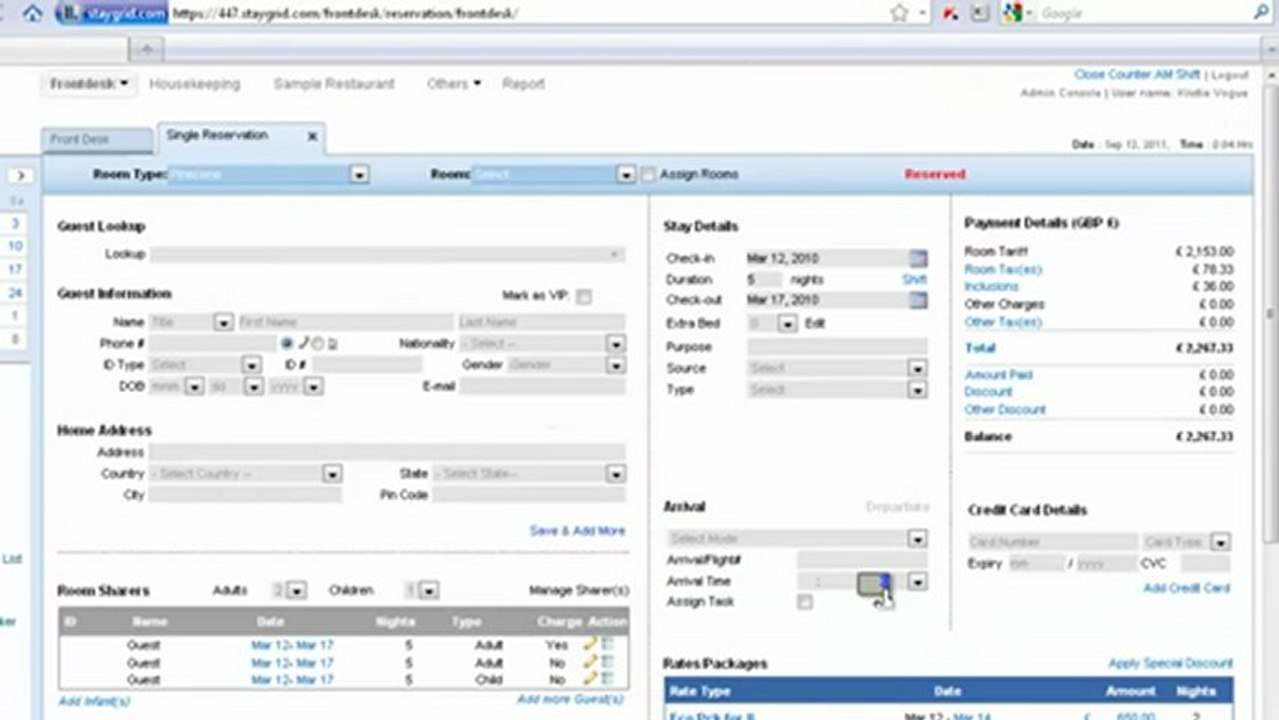Open the Country selection dropdown
The image size is (1279, 720).
(x=333, y=474)
